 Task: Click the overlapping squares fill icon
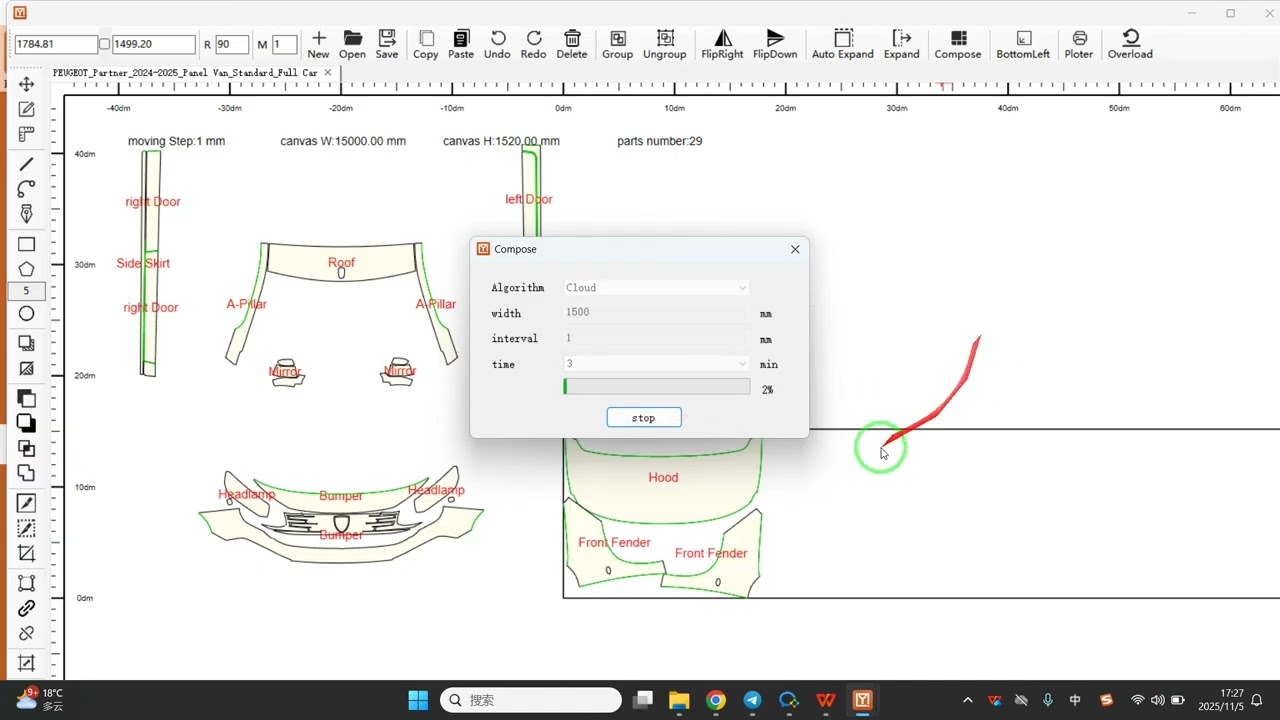26,398
